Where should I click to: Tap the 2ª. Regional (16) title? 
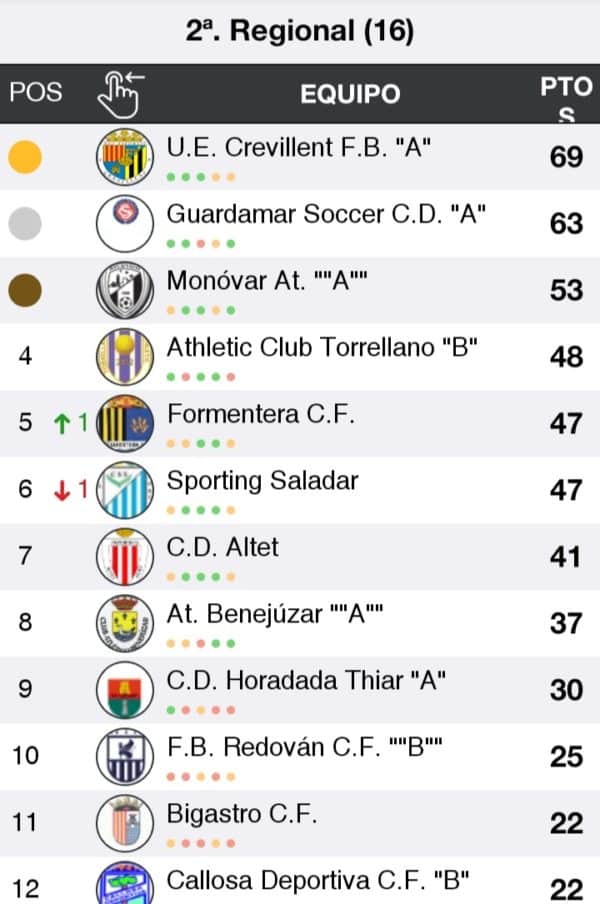tap(300, 31)
